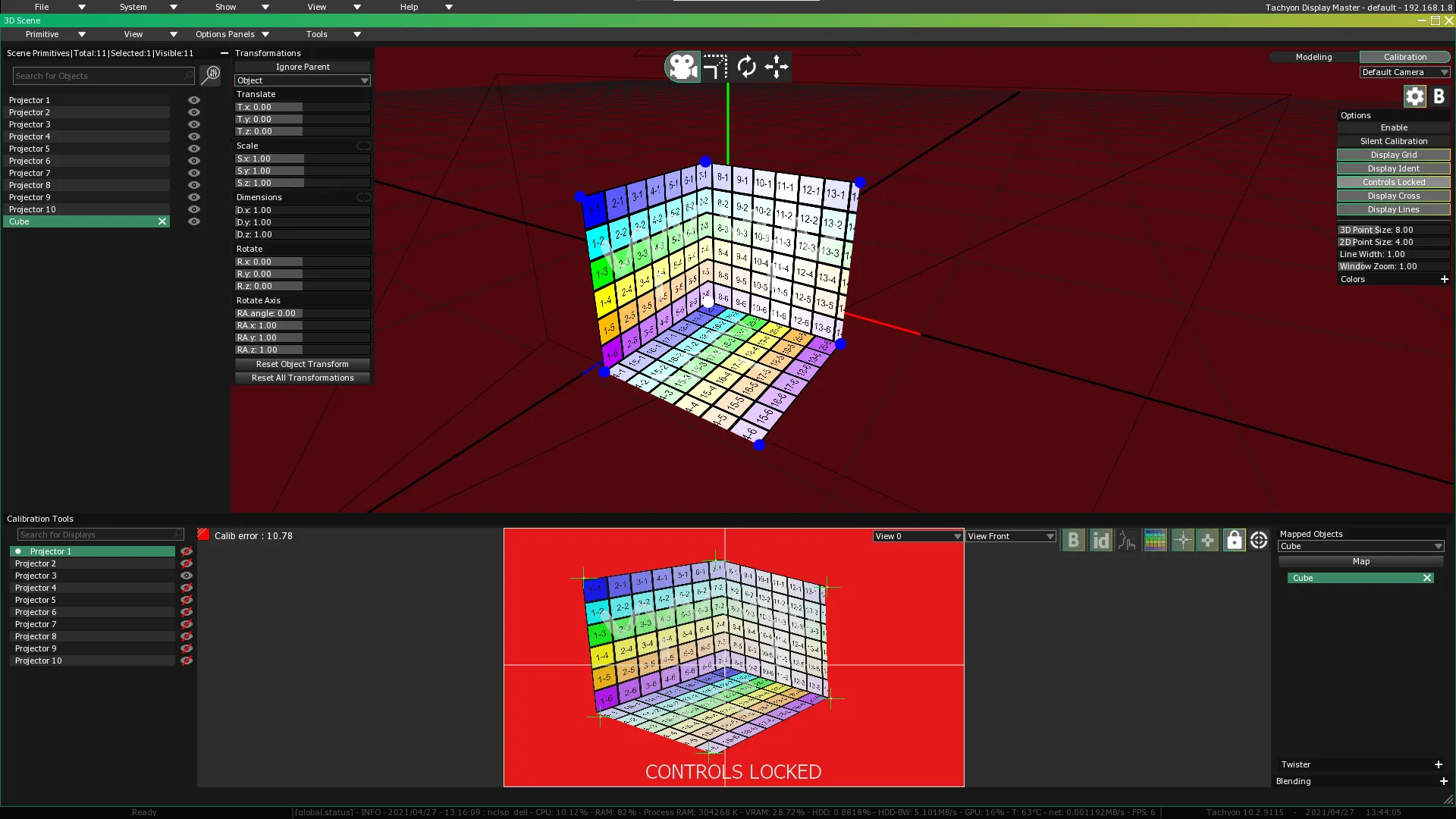Screen dimensions: 1456x819
Task: Enable Projector 7 display in Calibration Tools
Action: coord(186,624)
